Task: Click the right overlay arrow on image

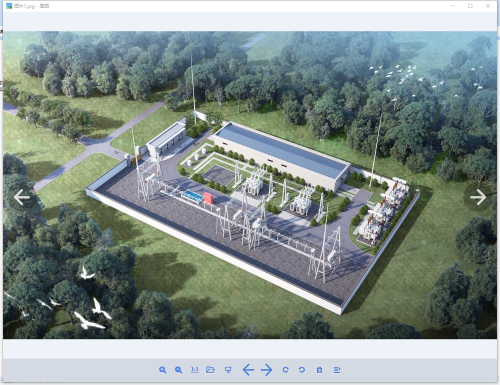Action: 478,197
